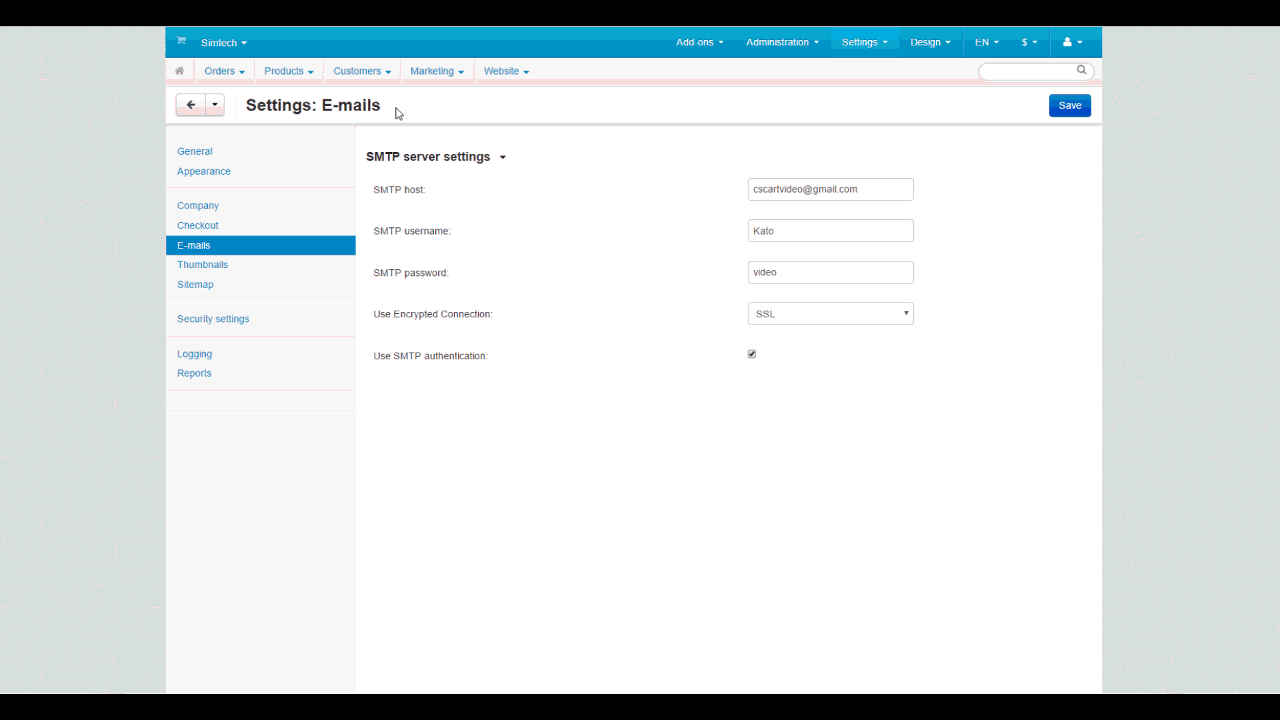Open the Administration menu
The image size is (1280, 720).
click(x=782, y=42)
